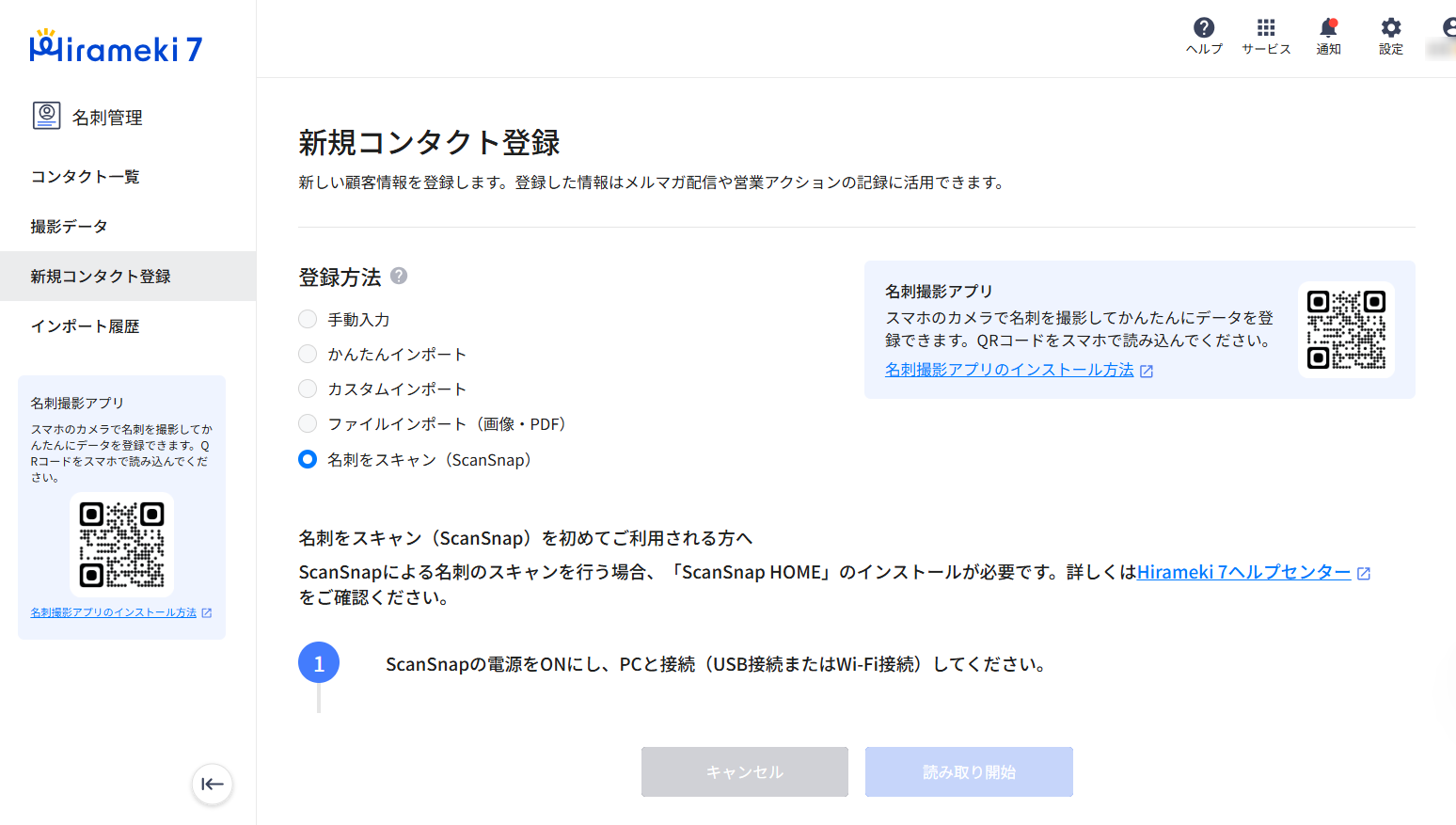Collapse the sidebar with arrow button
Image resolution: width=1456 pixels, height=825 pixels.
pos(213,784)
